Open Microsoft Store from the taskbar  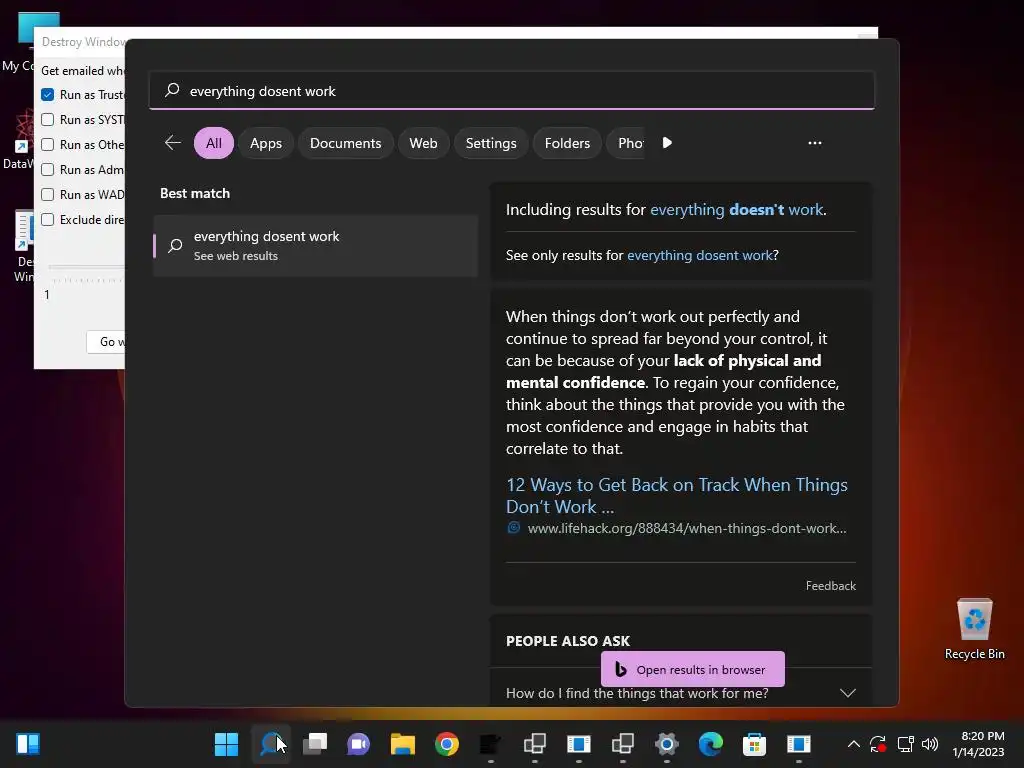tap(754, 744)
